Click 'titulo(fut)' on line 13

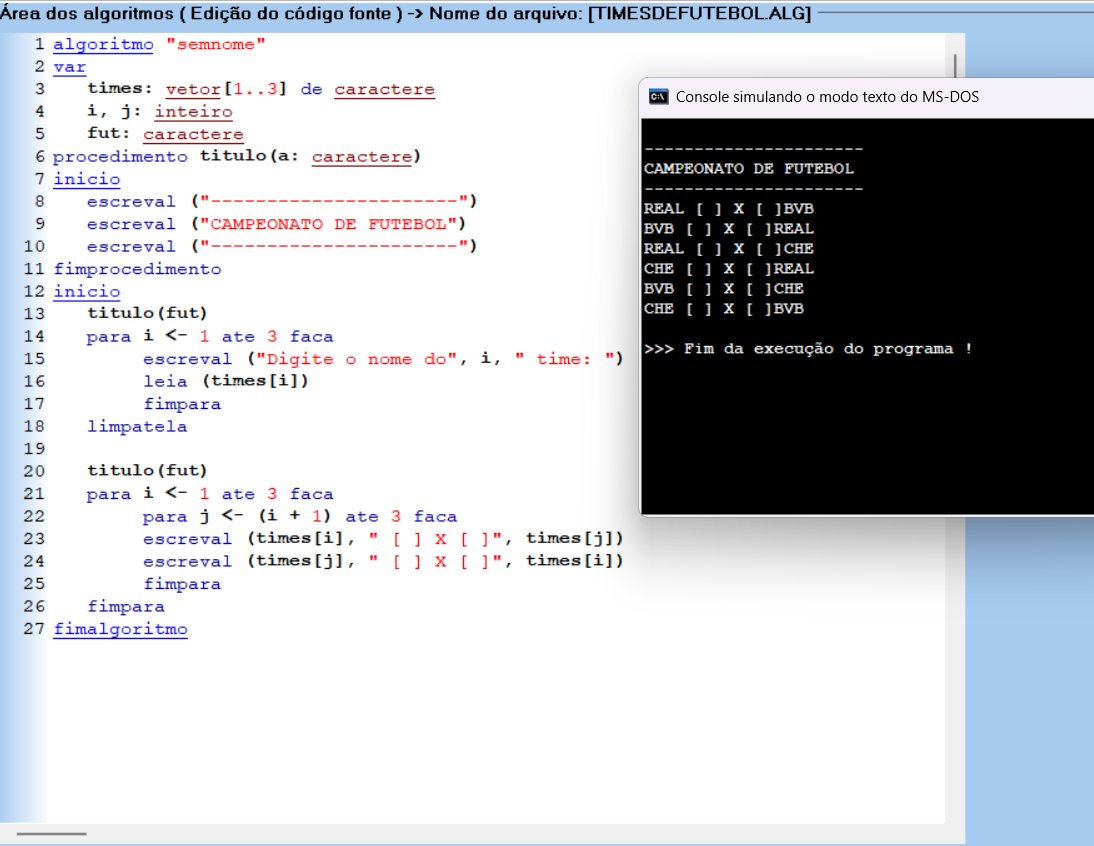tap(147, 313)
